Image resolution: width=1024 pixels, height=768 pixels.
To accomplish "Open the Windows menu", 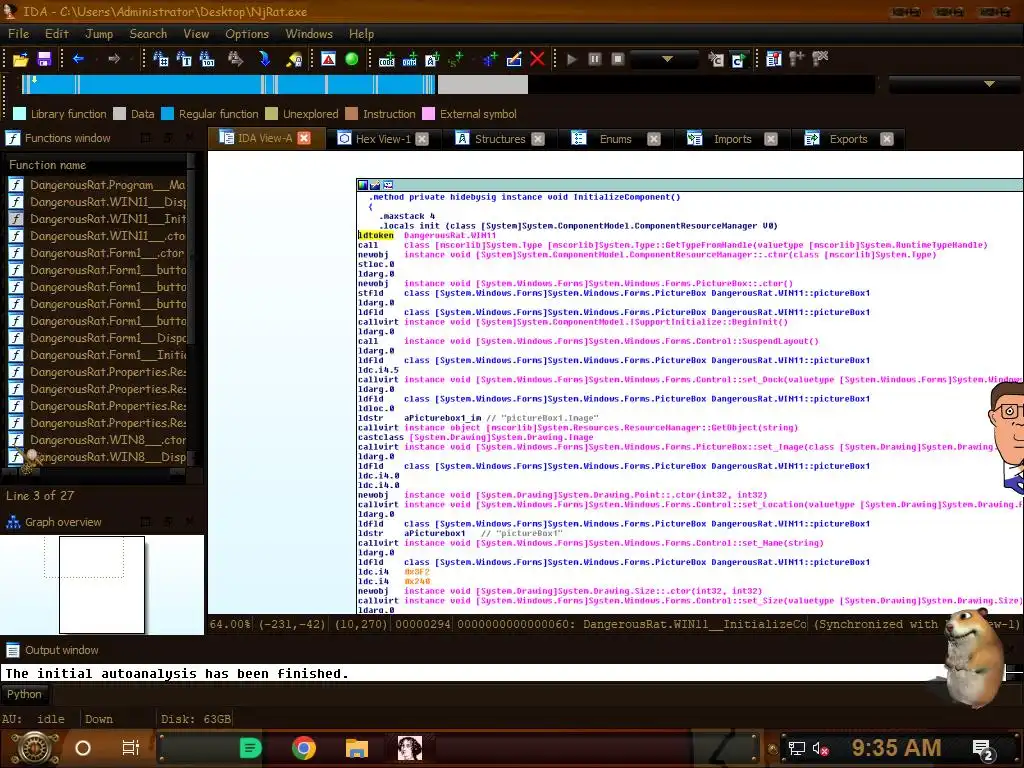I will point(309,34).
